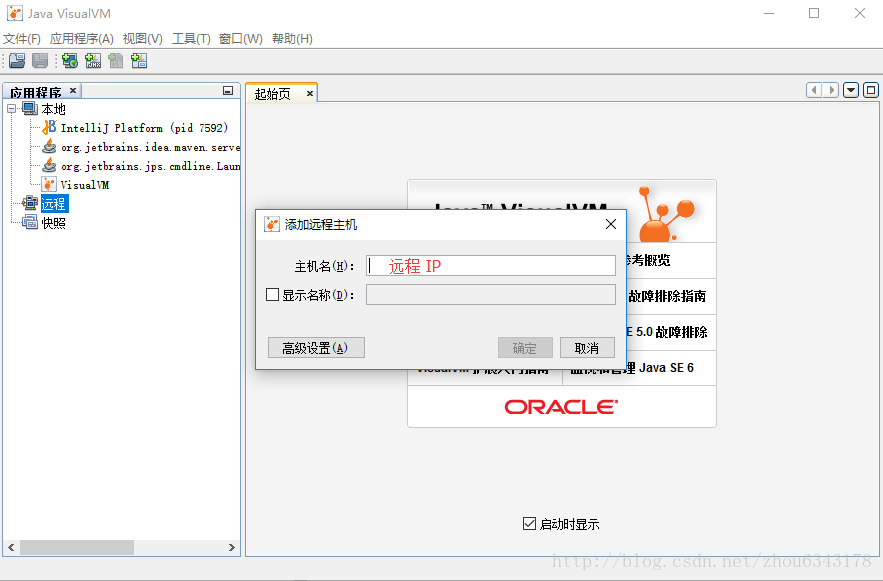
Task: Click the 显示名称(D) text field
Action: point(490,294)
